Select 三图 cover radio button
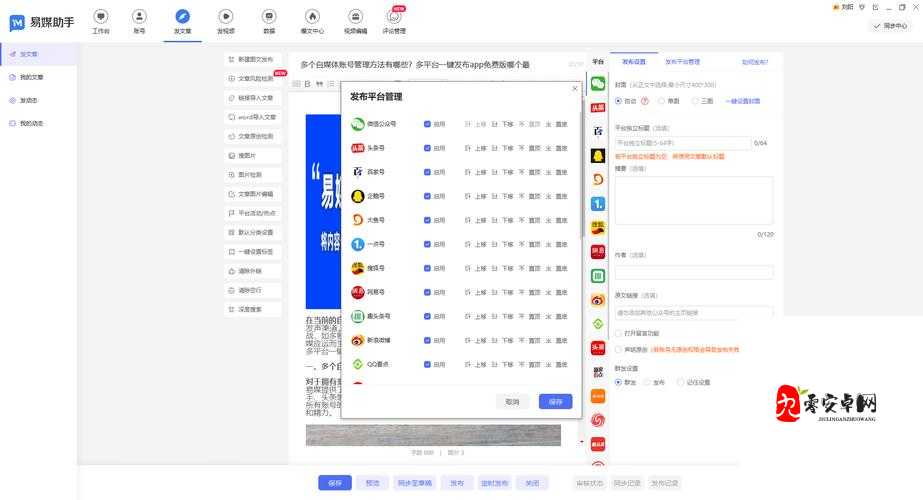The width and height of the screenshot is (923, 500). [695, 101]
